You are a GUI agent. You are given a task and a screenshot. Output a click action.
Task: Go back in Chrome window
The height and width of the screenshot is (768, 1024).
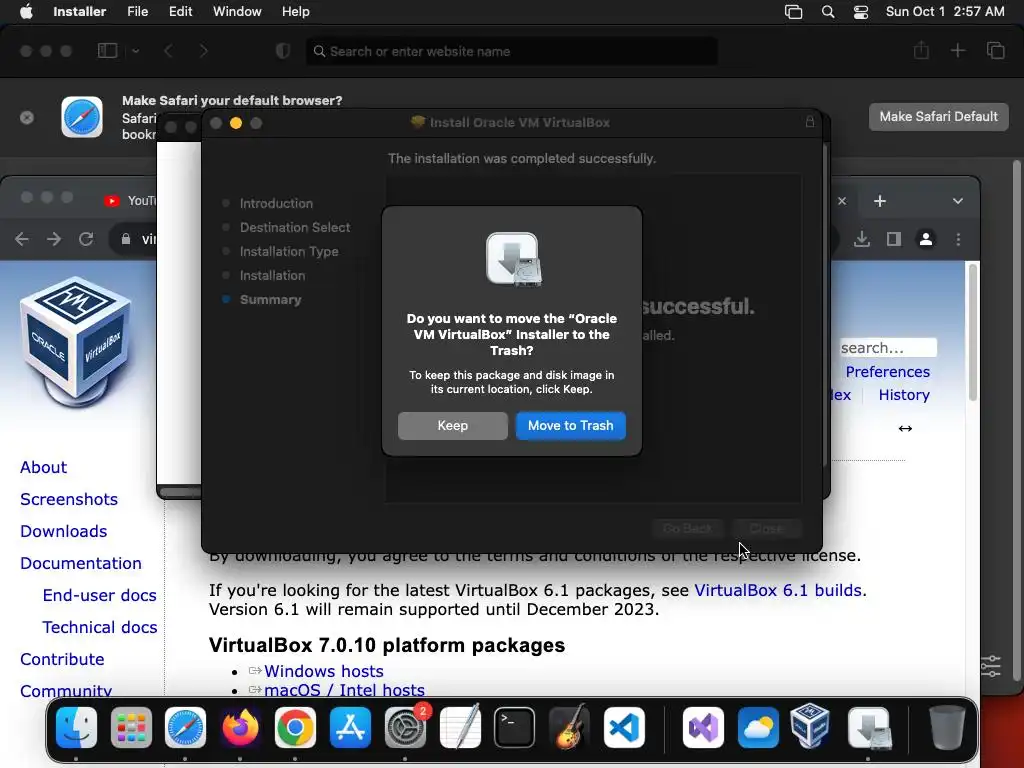coord(22,239)
